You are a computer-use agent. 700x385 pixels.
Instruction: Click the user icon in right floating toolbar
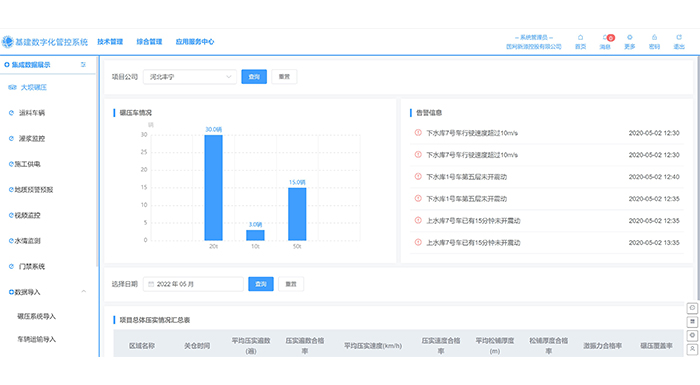(692, 349)
